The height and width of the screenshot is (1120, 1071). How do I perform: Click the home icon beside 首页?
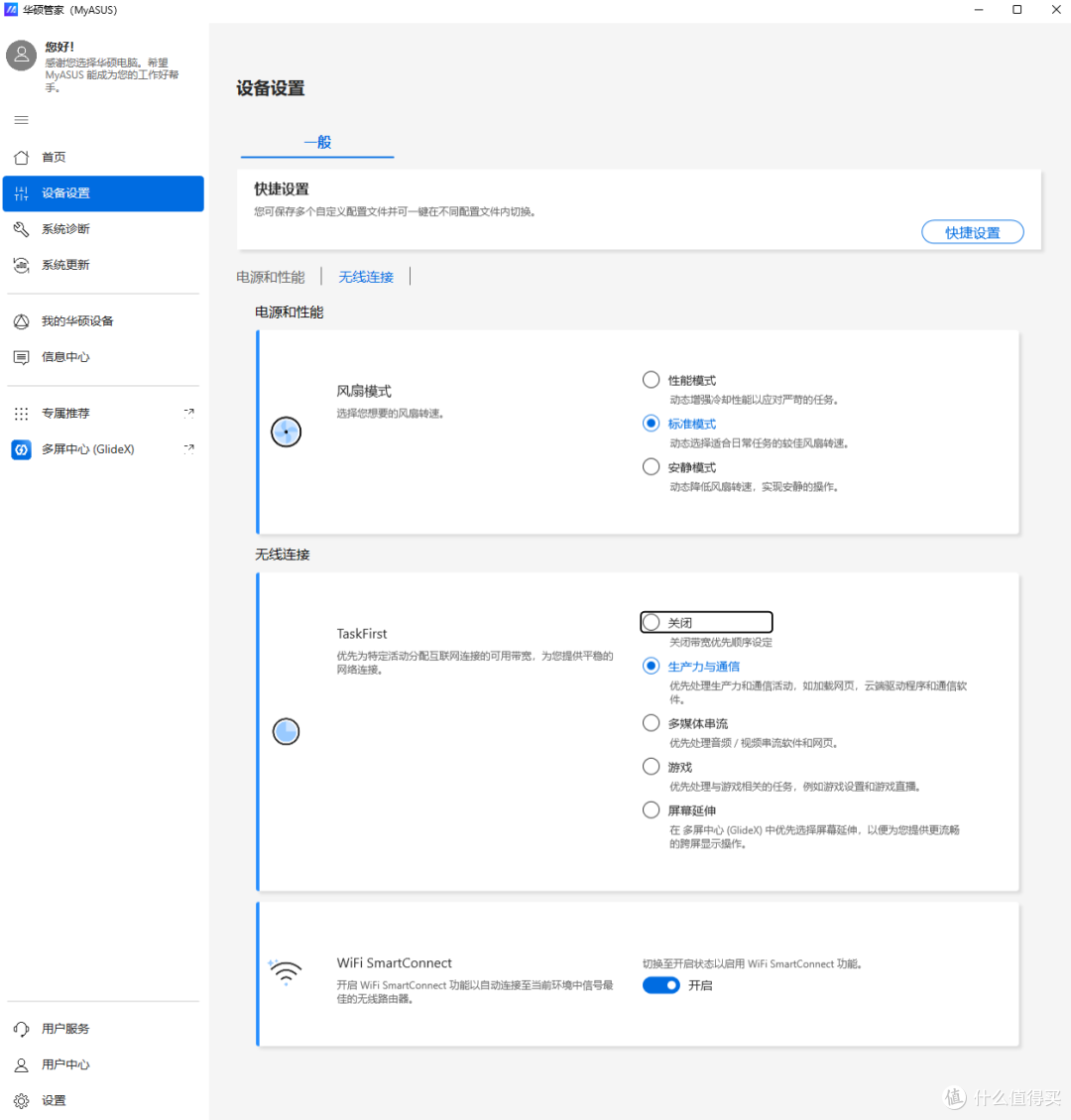22,157
